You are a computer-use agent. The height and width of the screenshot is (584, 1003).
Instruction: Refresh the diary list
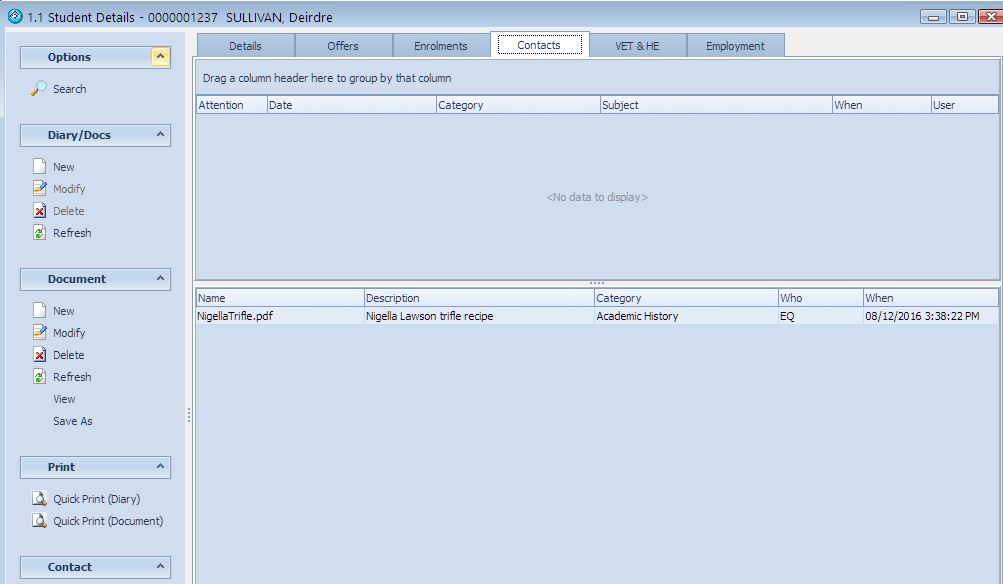coord(40,232)
